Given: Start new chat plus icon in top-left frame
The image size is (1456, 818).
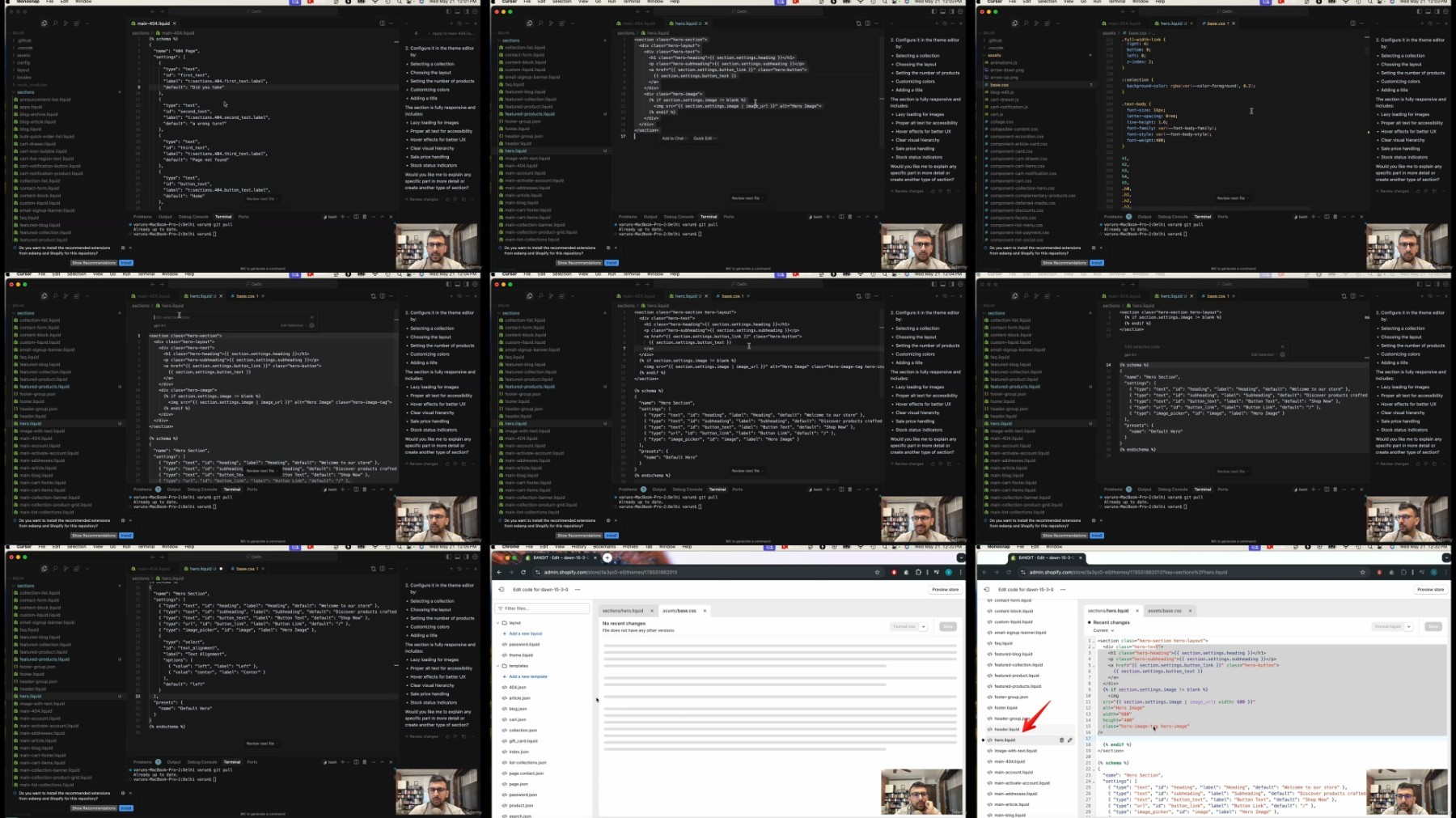Looking at the screenshot, I should pyautogui.click(x=451, y=23).
